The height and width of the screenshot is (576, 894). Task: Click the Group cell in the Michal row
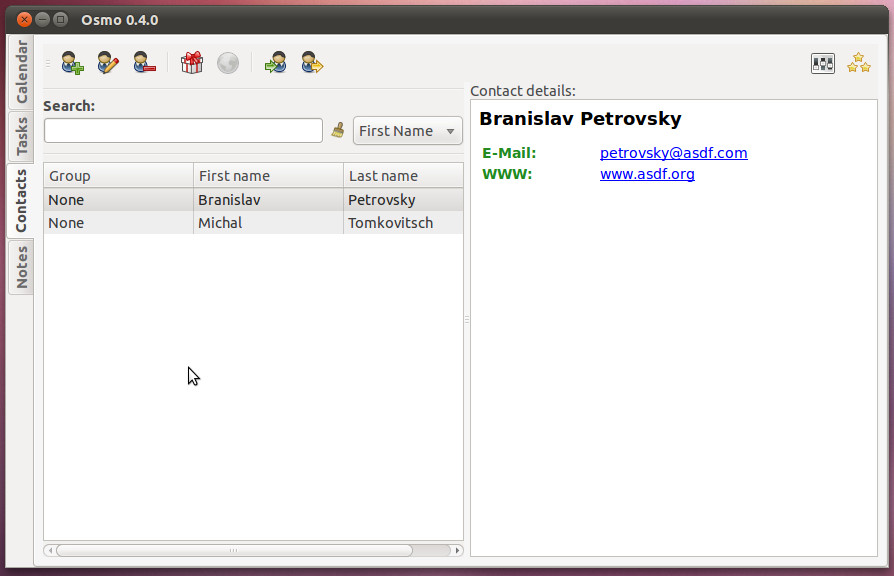[x=119, y=223]
